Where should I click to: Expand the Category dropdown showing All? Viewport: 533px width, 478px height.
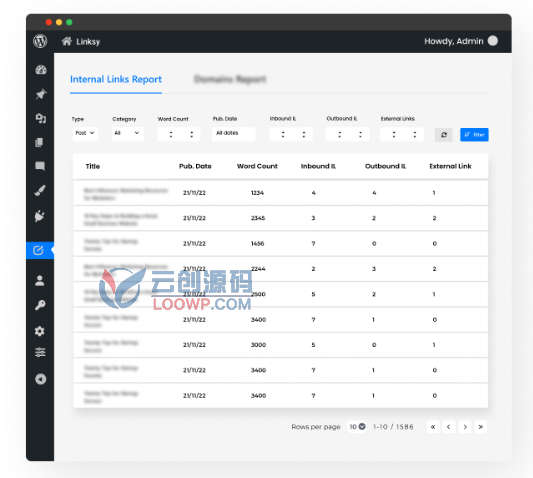pos(127,133)
